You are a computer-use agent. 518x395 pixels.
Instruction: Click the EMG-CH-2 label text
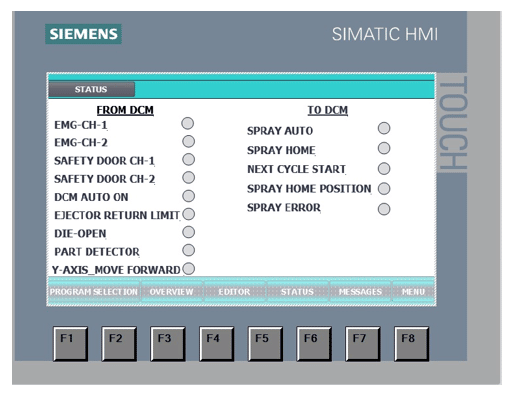coord(81,143)
